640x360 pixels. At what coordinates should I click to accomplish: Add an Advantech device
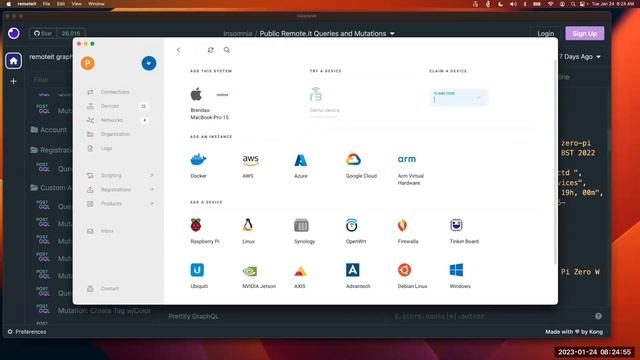[358, 276]
